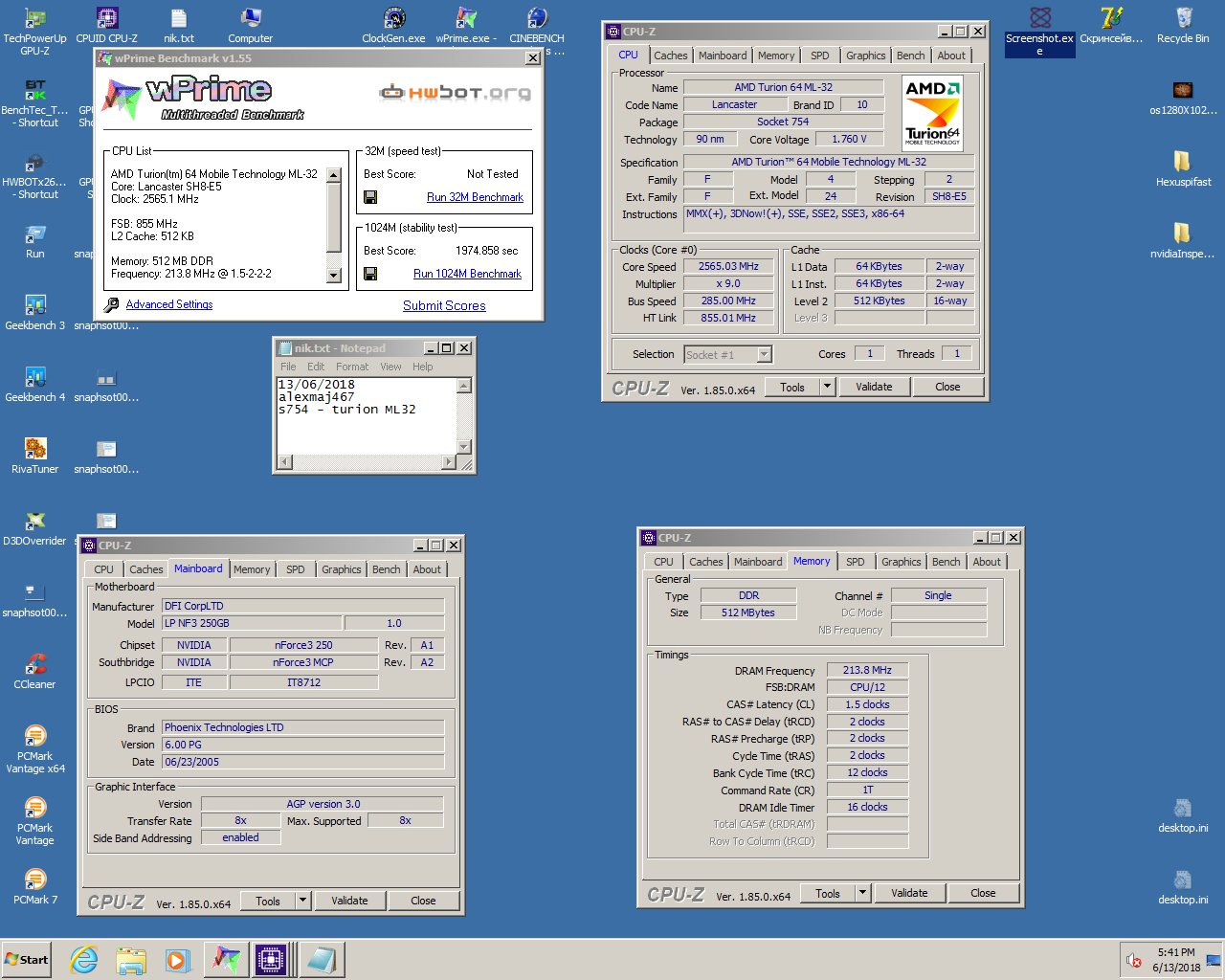
Task: Open the Computer desktop icon
Action: click(251, 26)
